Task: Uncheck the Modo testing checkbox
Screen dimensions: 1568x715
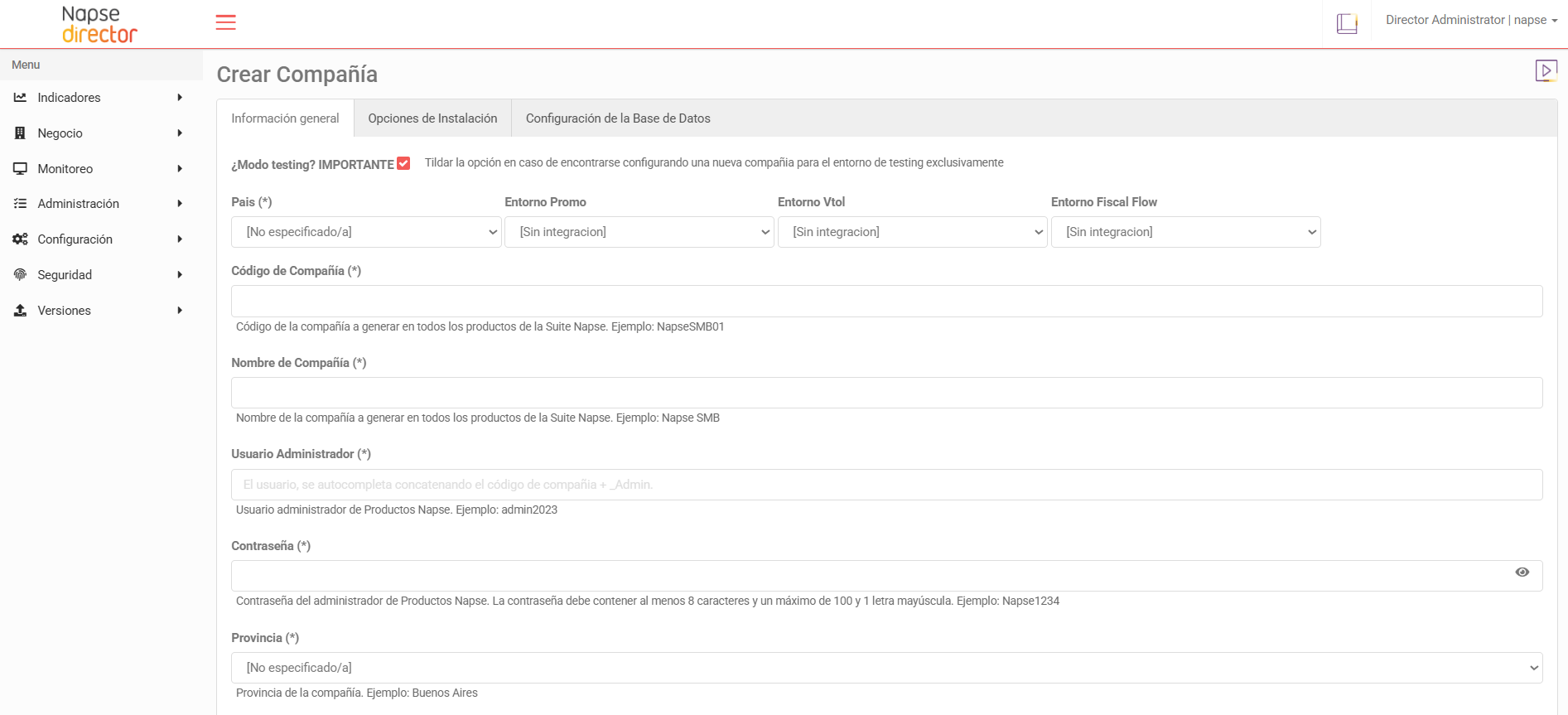Action: pos(403,163)
